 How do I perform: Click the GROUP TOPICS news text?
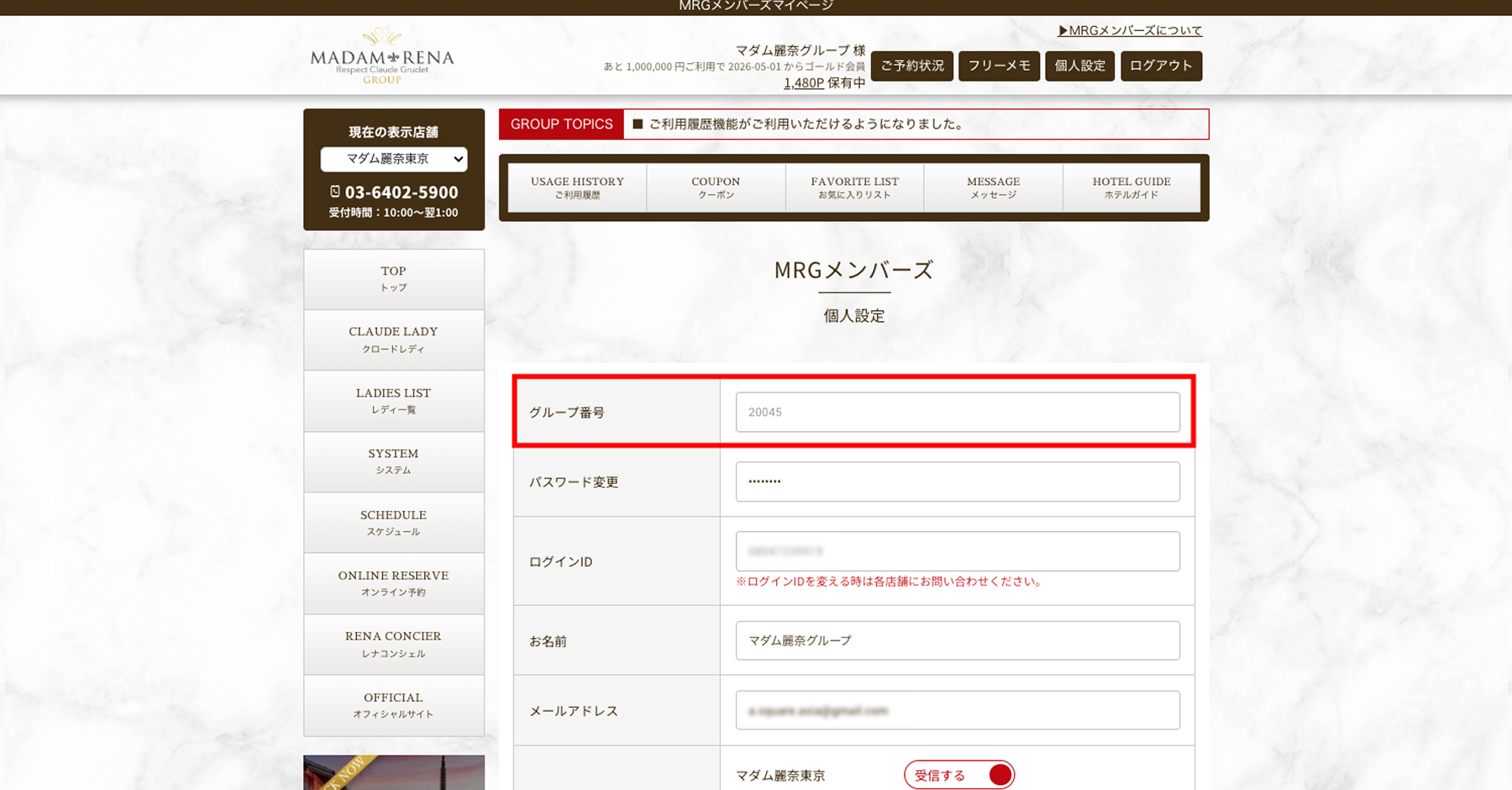pyautogui.click(x=797, y=124)
